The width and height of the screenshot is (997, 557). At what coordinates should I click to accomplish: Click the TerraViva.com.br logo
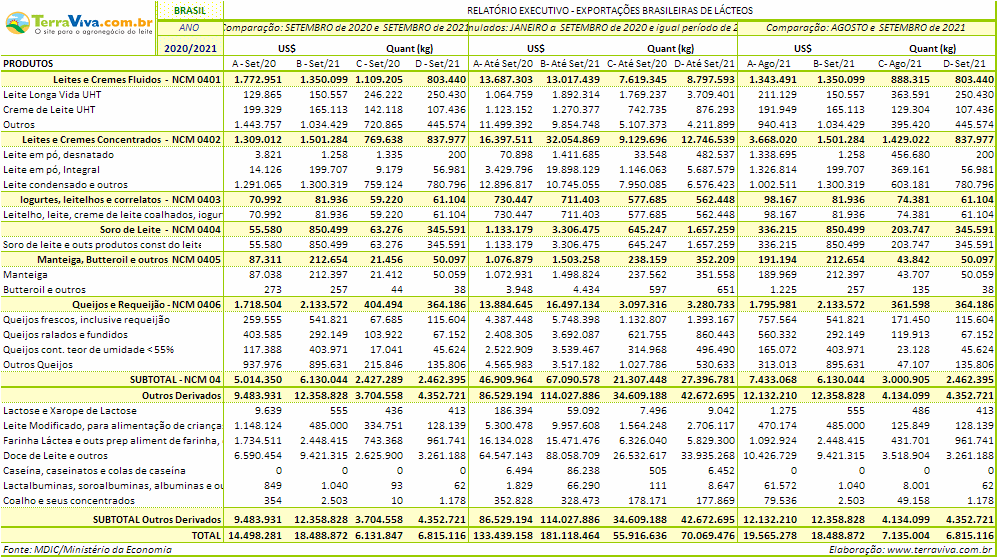[x=79, y=24]
